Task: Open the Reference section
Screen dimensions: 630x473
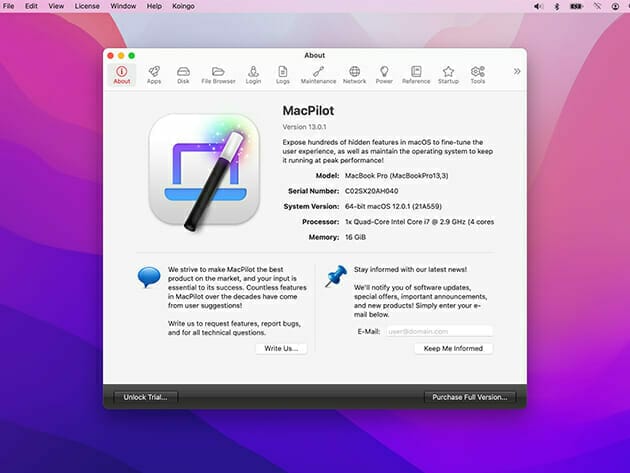Action: [416, 75]
